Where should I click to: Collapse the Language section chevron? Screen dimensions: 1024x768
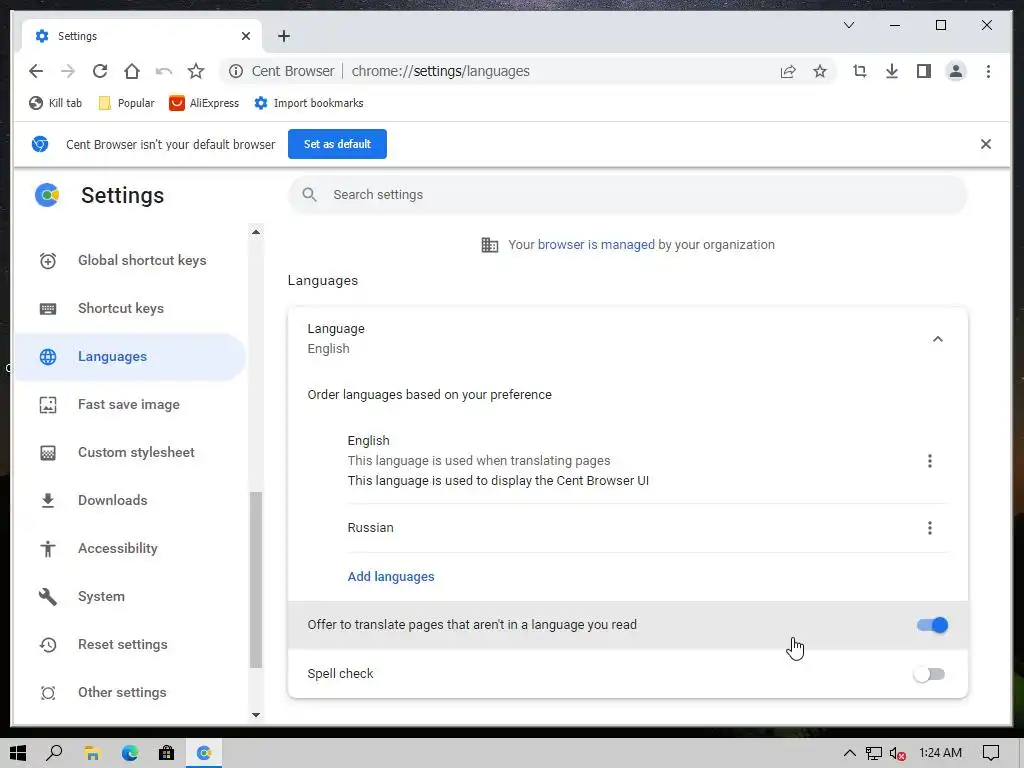click(938, 339)
